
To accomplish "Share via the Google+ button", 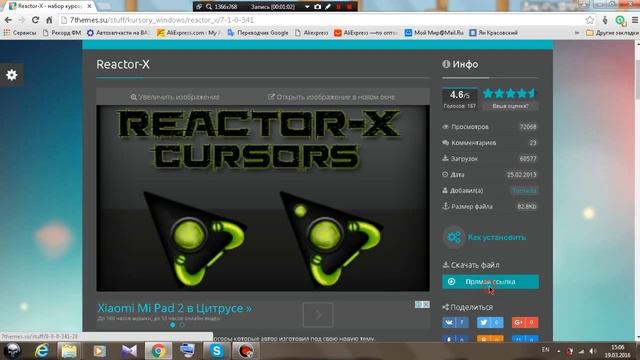I will [525, 322].
